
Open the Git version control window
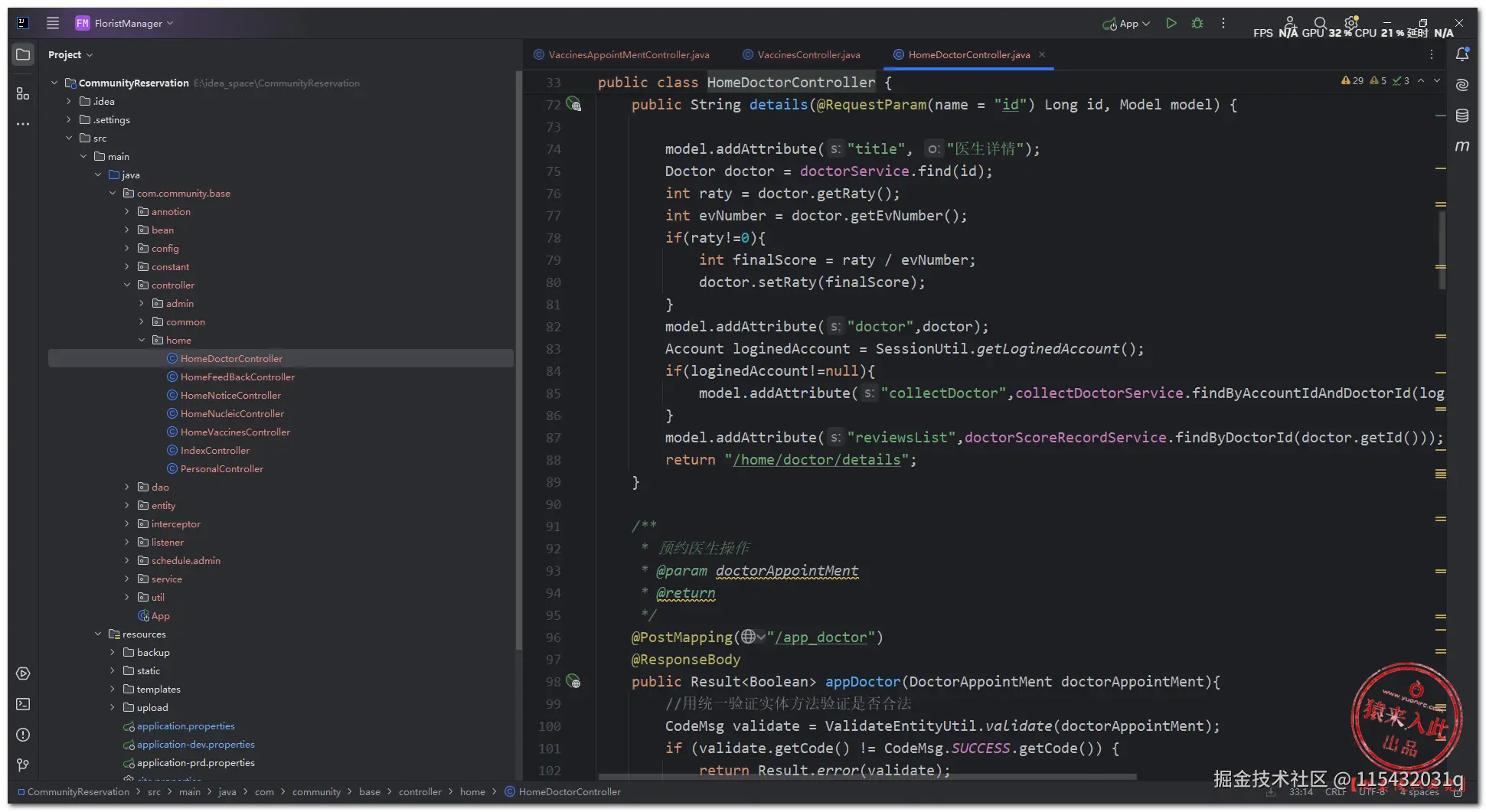coord(23,765)
